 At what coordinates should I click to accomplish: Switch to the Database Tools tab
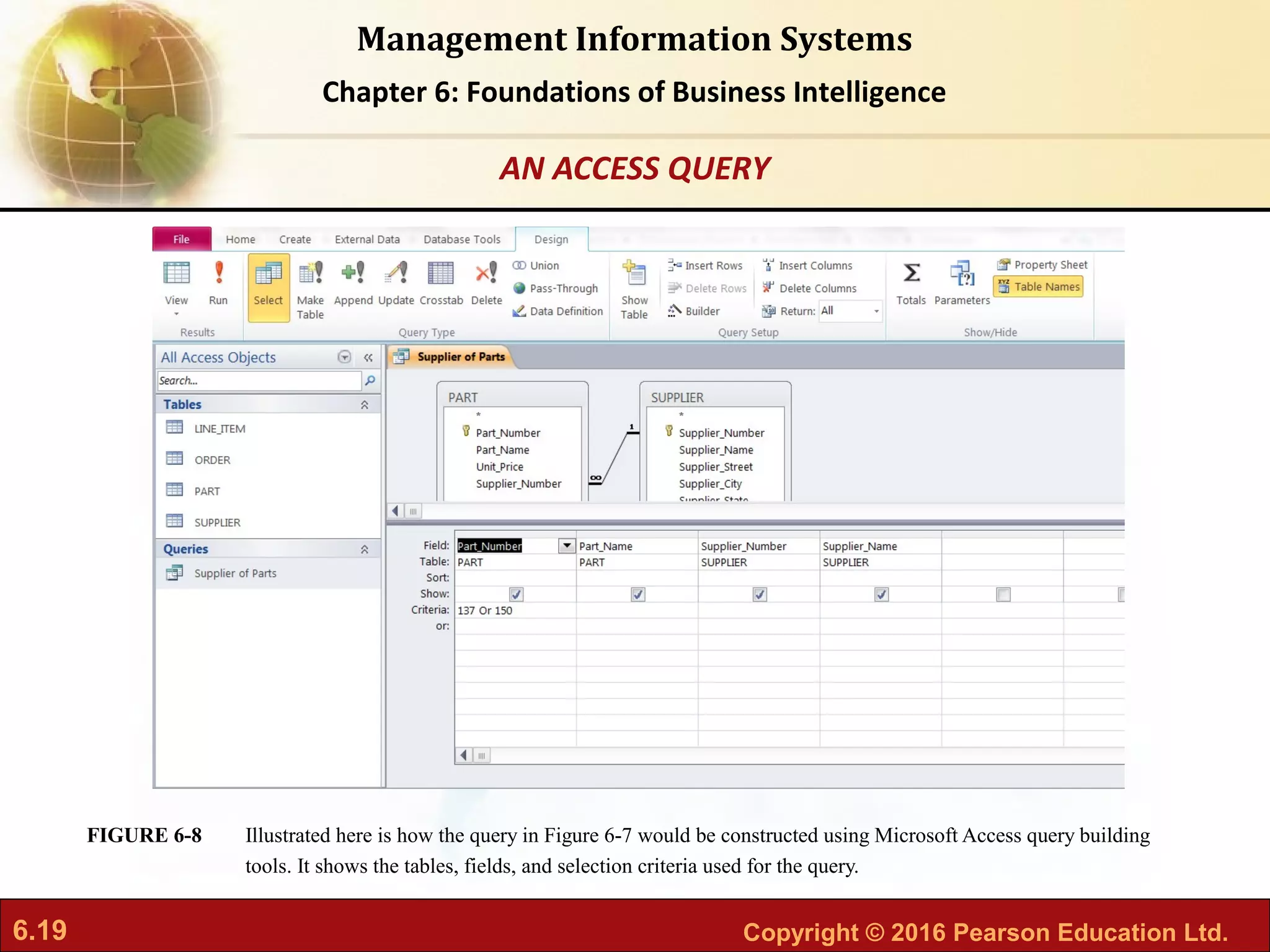pyautogui.click(x=462, y=239)
